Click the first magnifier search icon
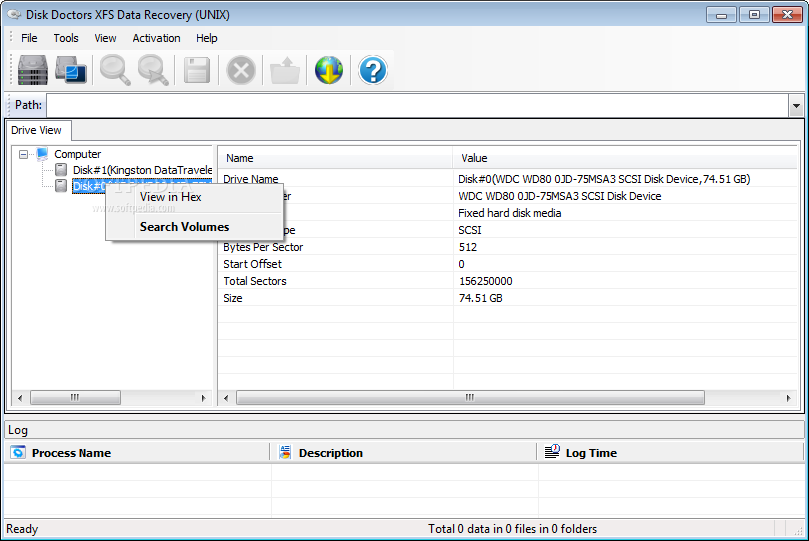Screen dimensions: 809x541 coord(115,70)
